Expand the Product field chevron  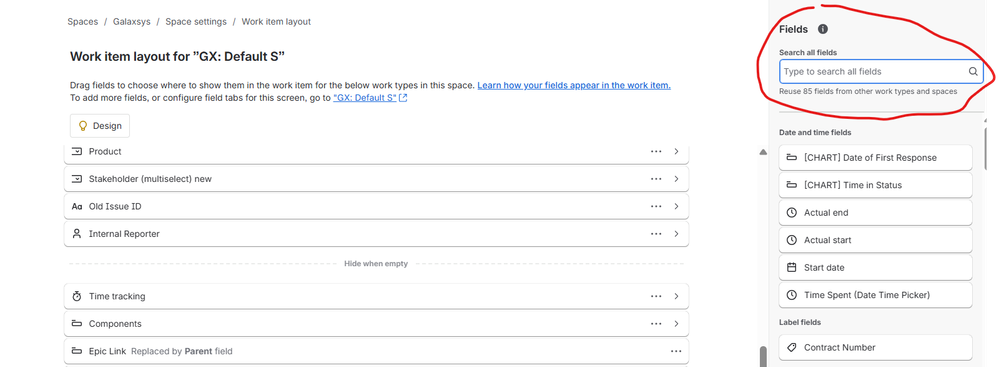point(676,152)
